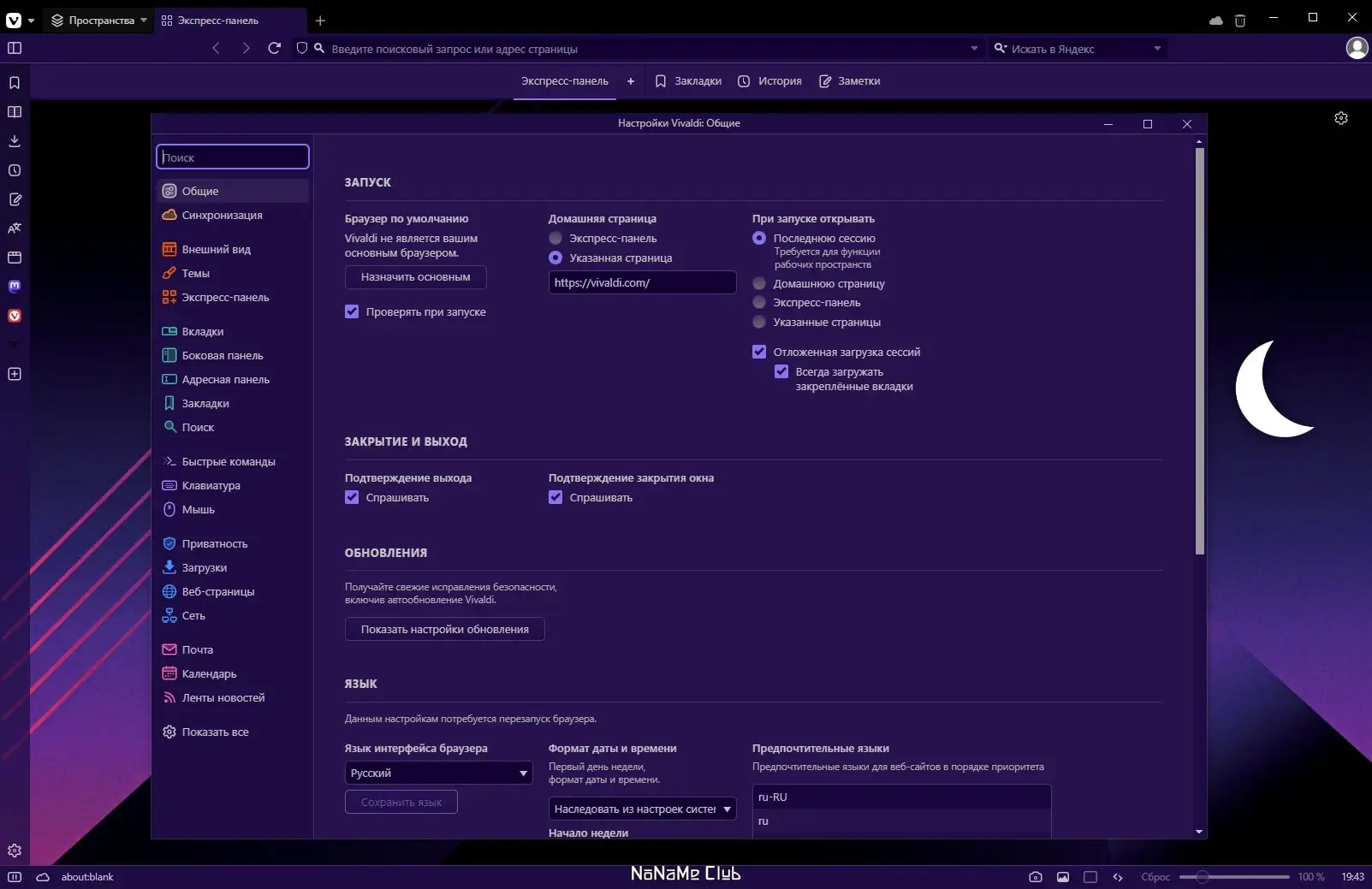This screenshot has height=889, width=1372.
Task: Open page actions code icon
Action: pos(1118,877)
